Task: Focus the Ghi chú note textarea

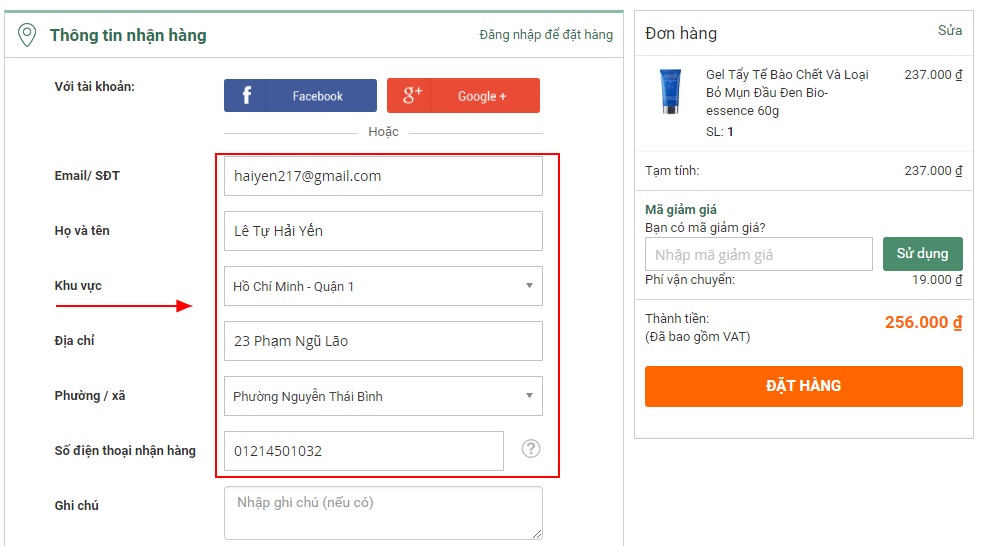Action: [383, 512]
